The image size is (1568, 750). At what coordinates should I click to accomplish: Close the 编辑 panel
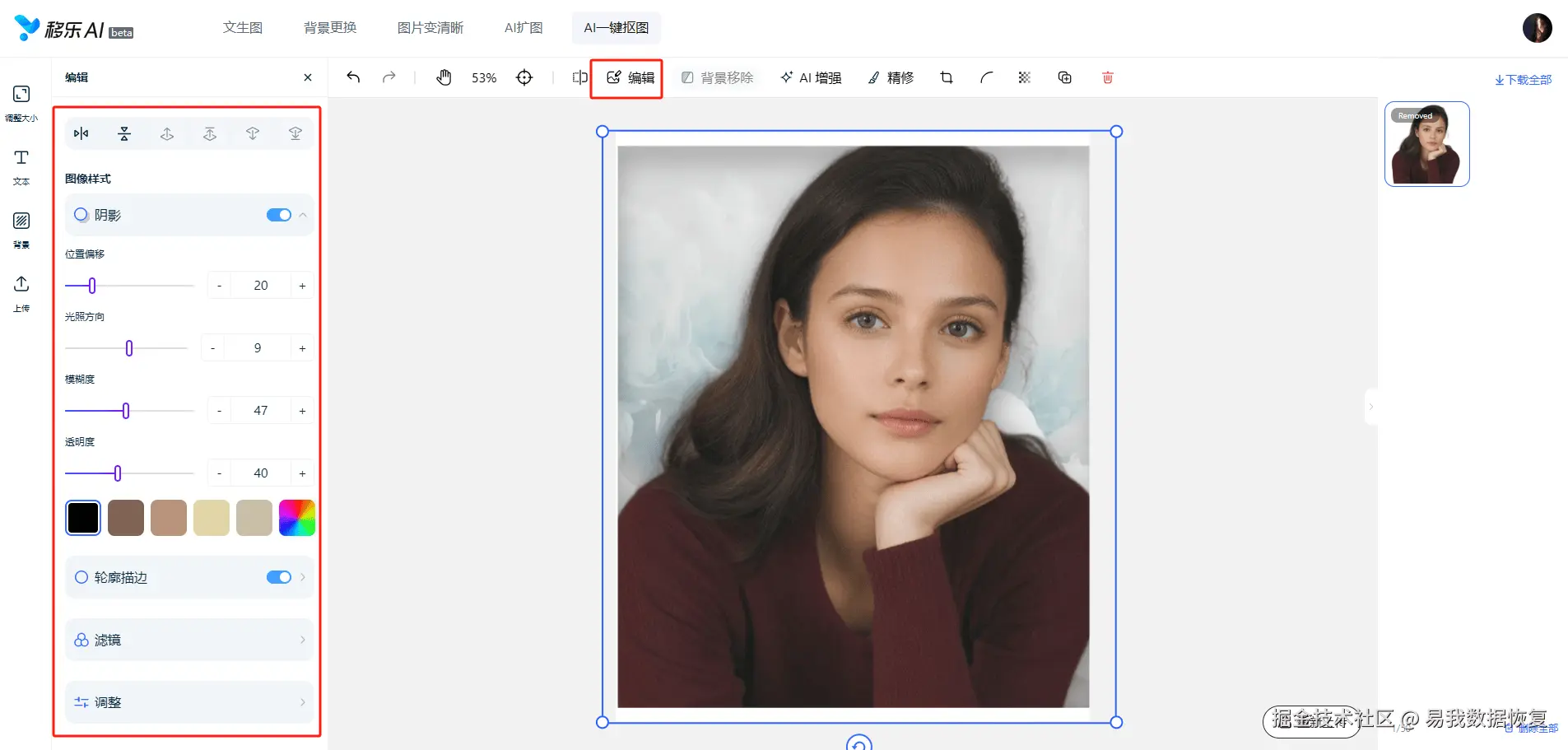pos(308,77)
